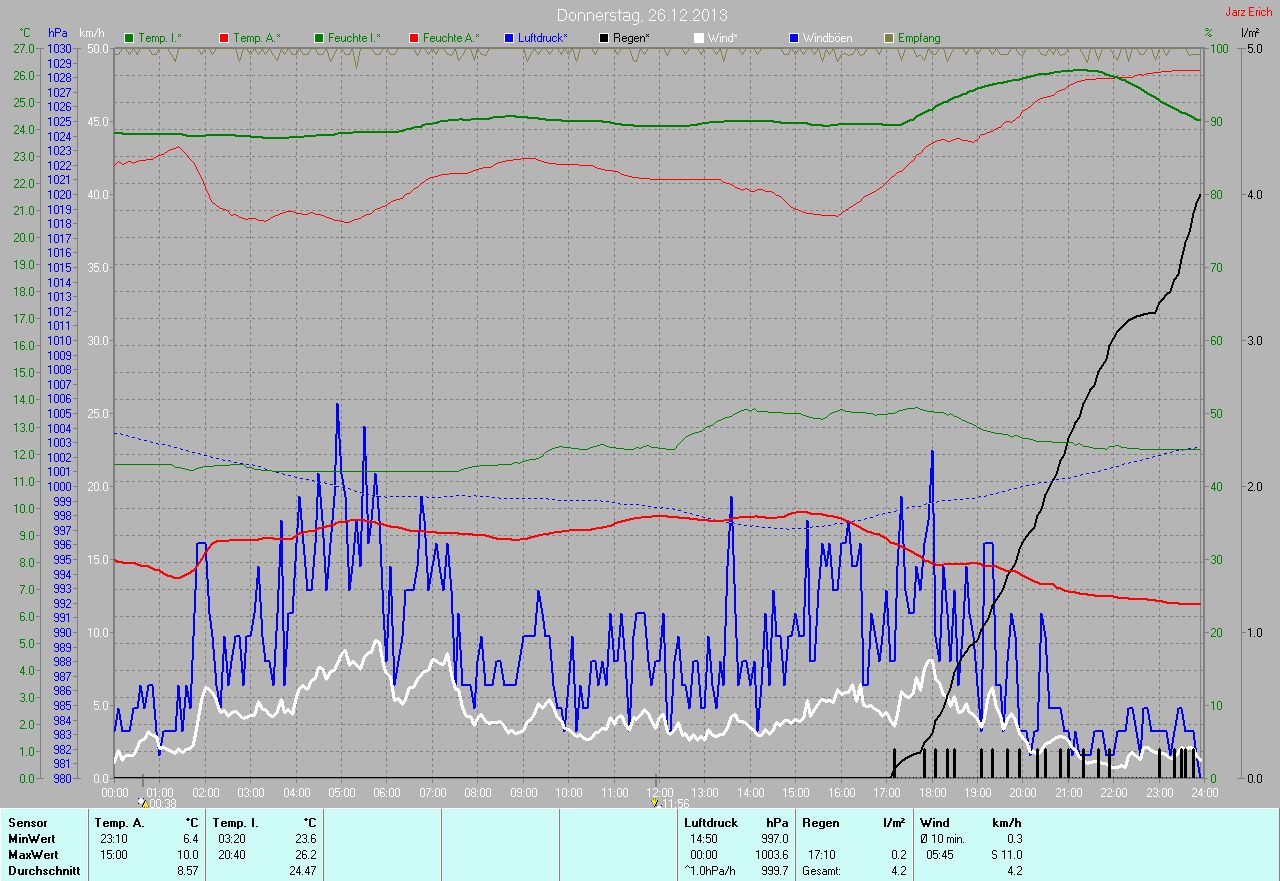Click the red Feuchte A. legend square
Viewport: 1280px width, 881px height.
[414, 38]
